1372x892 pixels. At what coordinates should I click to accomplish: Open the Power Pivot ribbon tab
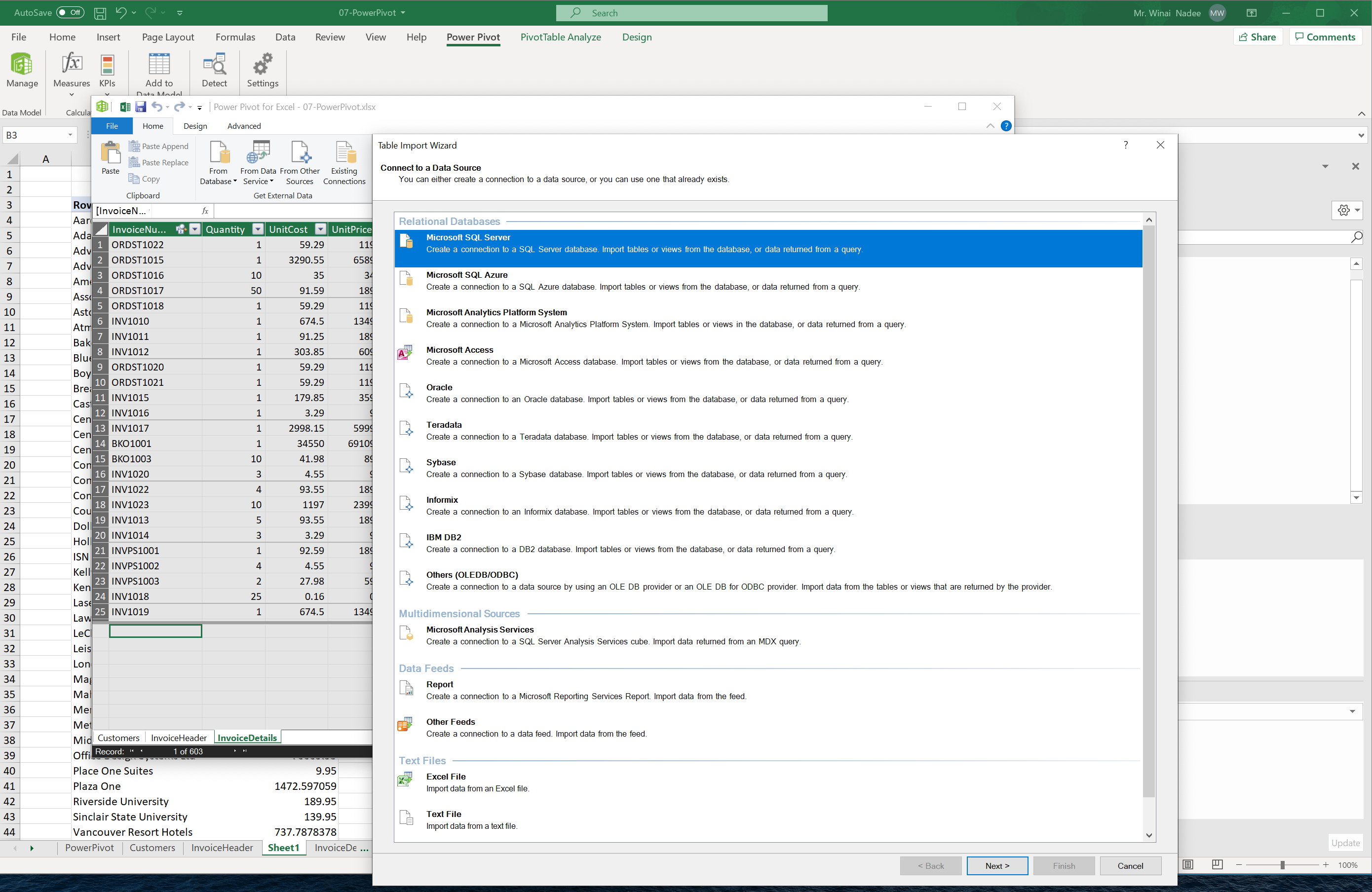point(473,37)
